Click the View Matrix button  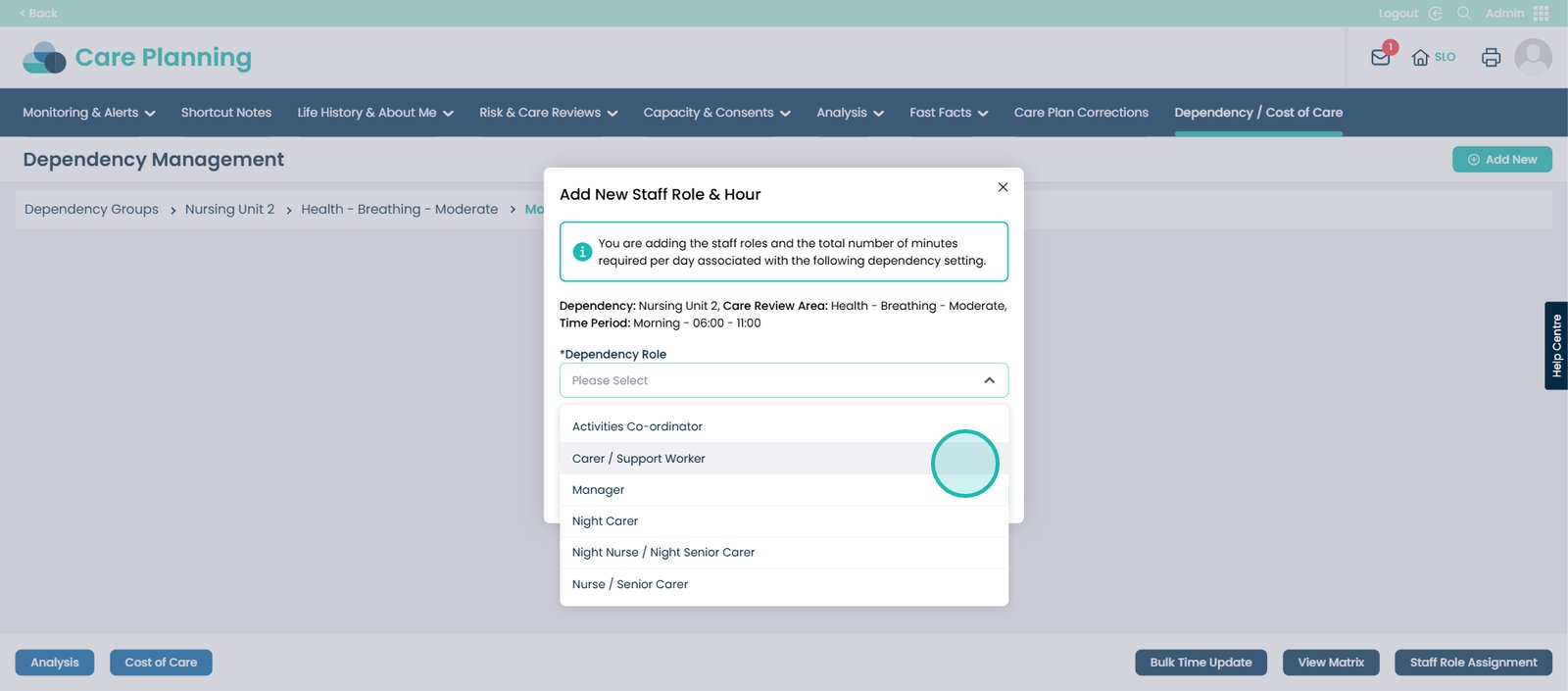[x=1331, y=663]
